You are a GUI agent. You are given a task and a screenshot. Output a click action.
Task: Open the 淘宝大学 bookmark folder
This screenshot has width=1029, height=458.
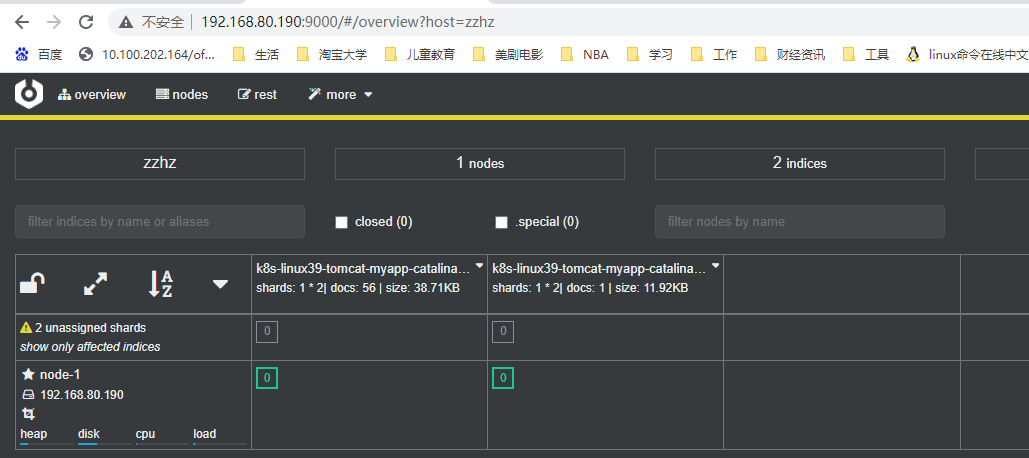pos(331,54)
